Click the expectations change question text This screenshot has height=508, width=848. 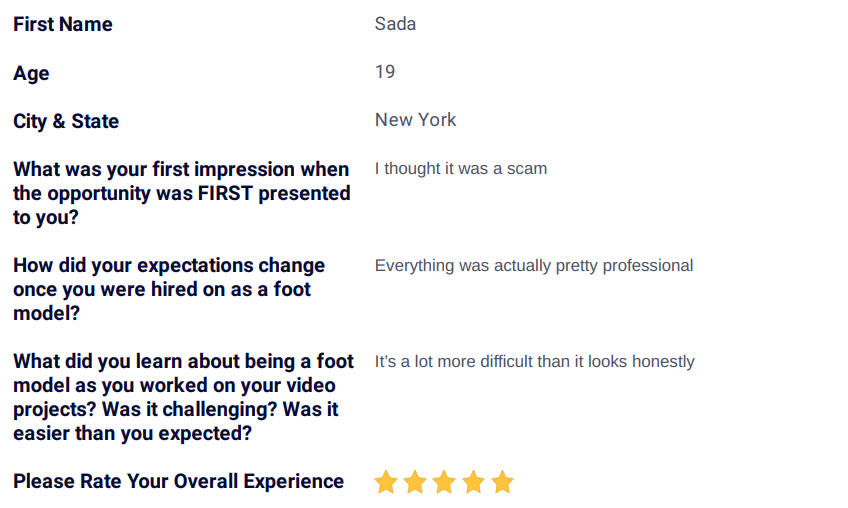point(169,289)
